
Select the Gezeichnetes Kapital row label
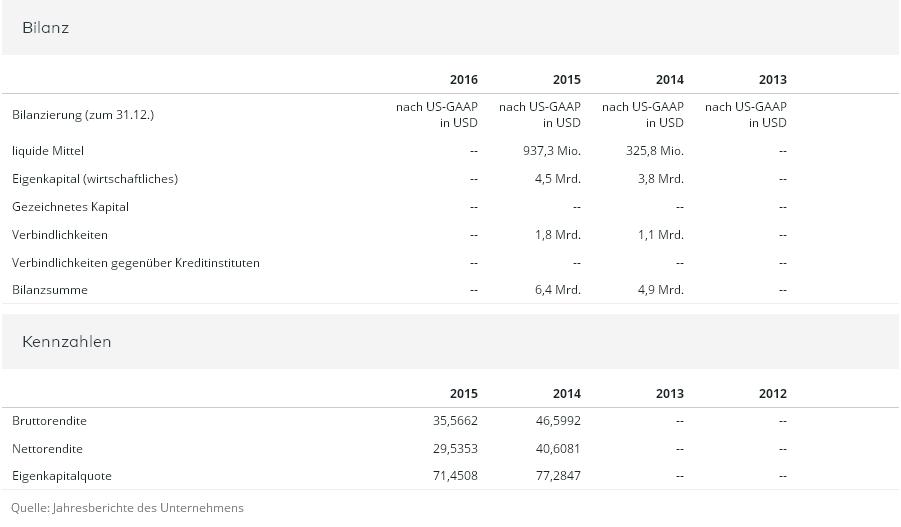click(x=70, y=207)
